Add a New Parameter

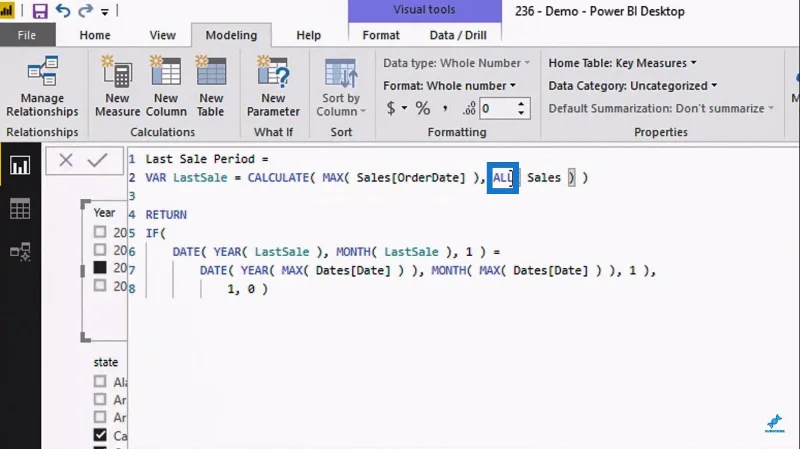click(273, 86)
